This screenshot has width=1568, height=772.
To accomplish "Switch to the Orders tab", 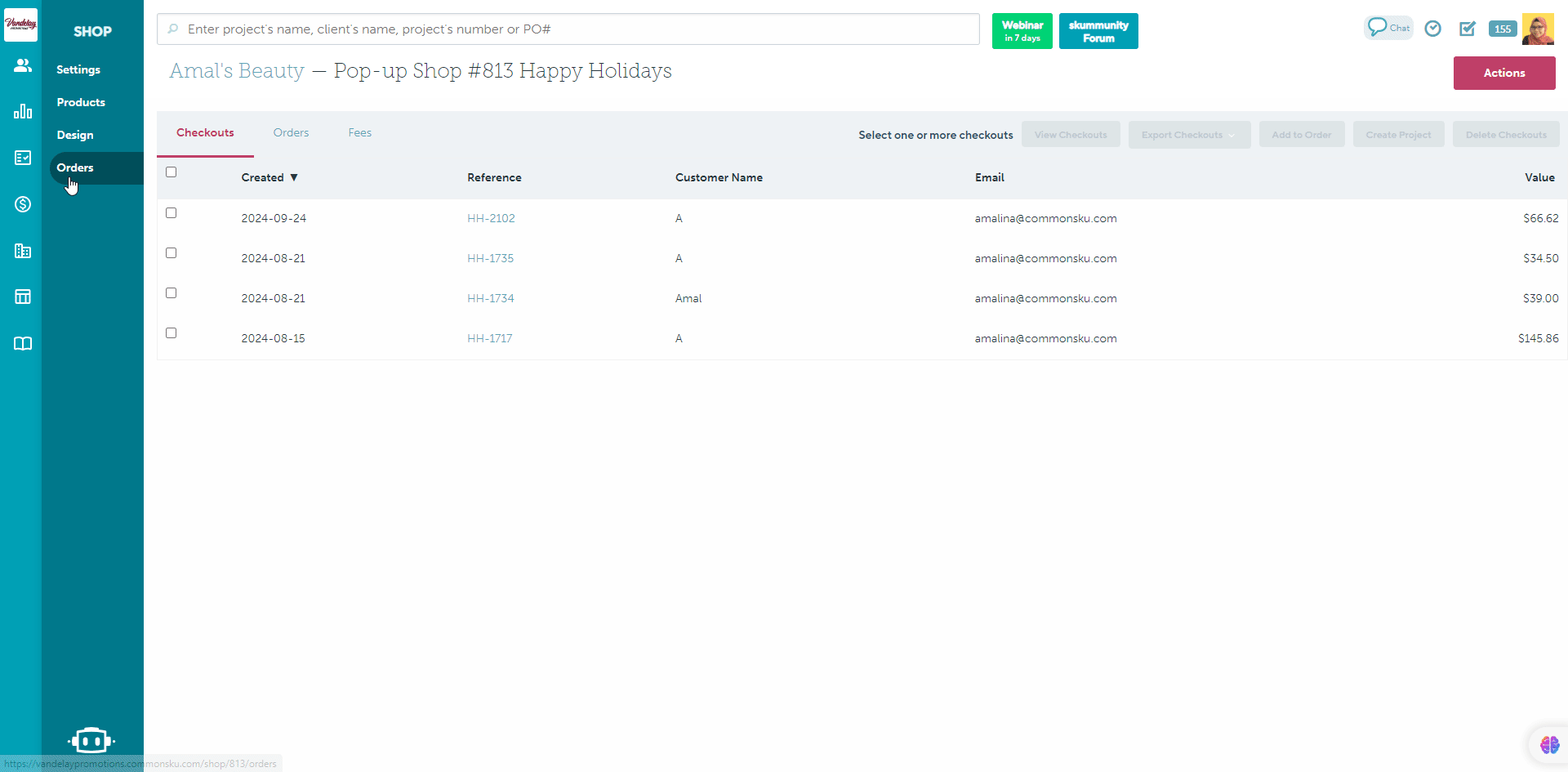I will (x=291, y=132).
